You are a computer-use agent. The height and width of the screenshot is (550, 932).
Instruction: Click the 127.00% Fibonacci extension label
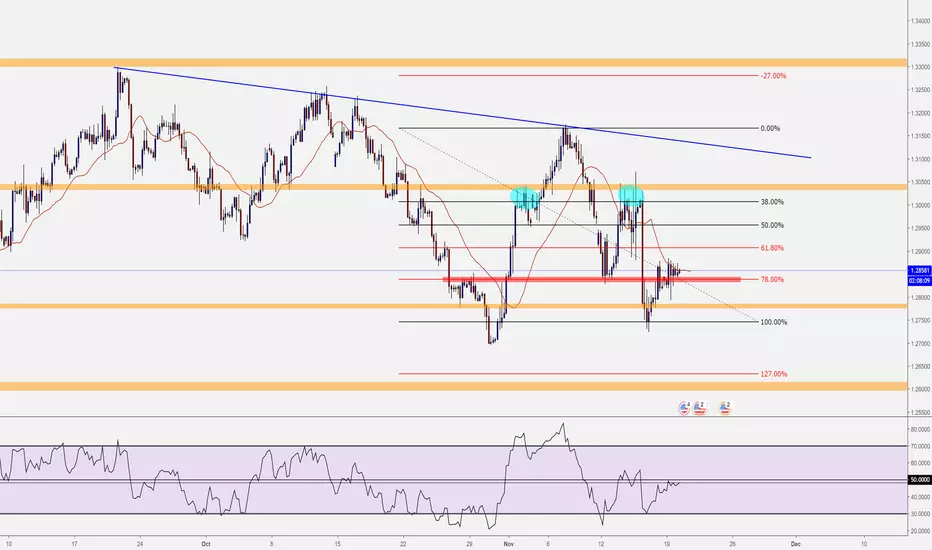[774, 374]
